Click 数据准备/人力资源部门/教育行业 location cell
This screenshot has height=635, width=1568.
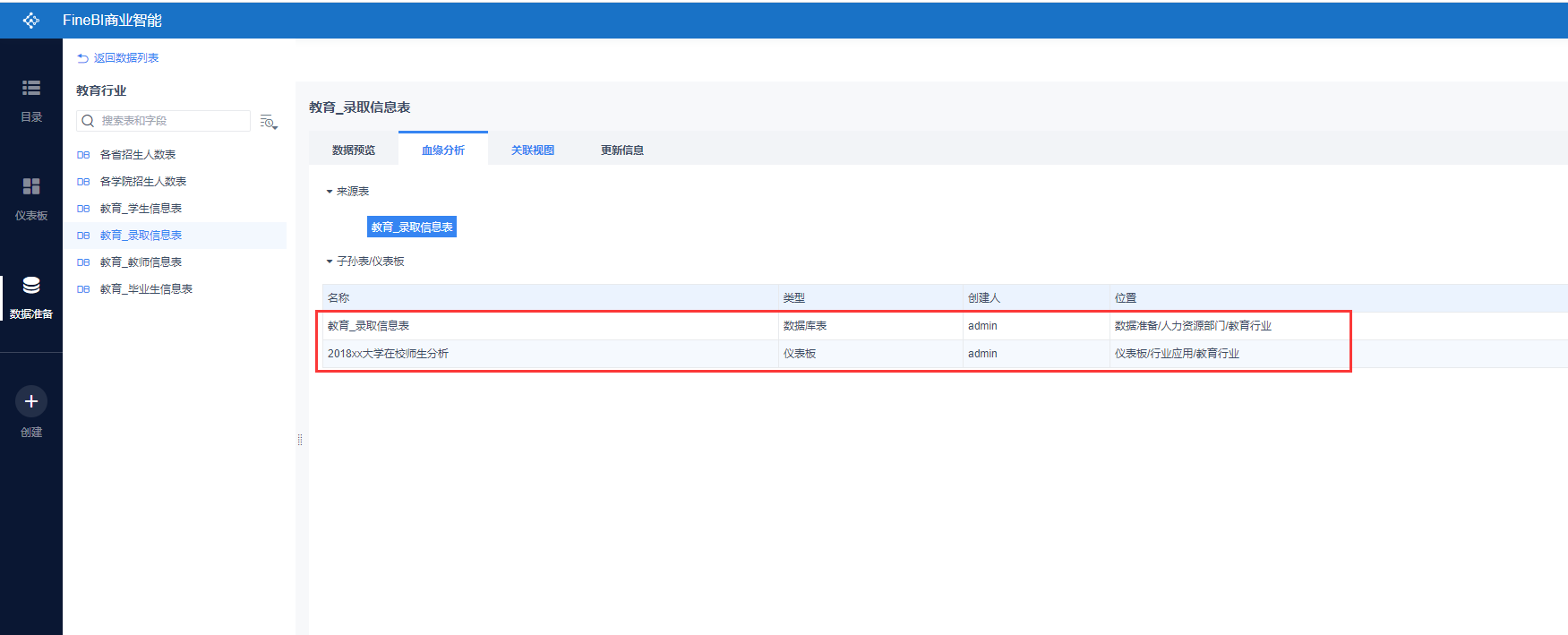1193,326
